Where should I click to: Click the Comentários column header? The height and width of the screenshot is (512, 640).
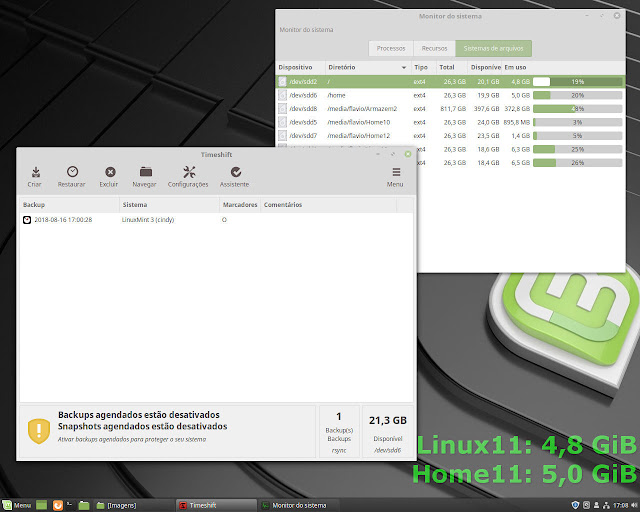[329, 205]
